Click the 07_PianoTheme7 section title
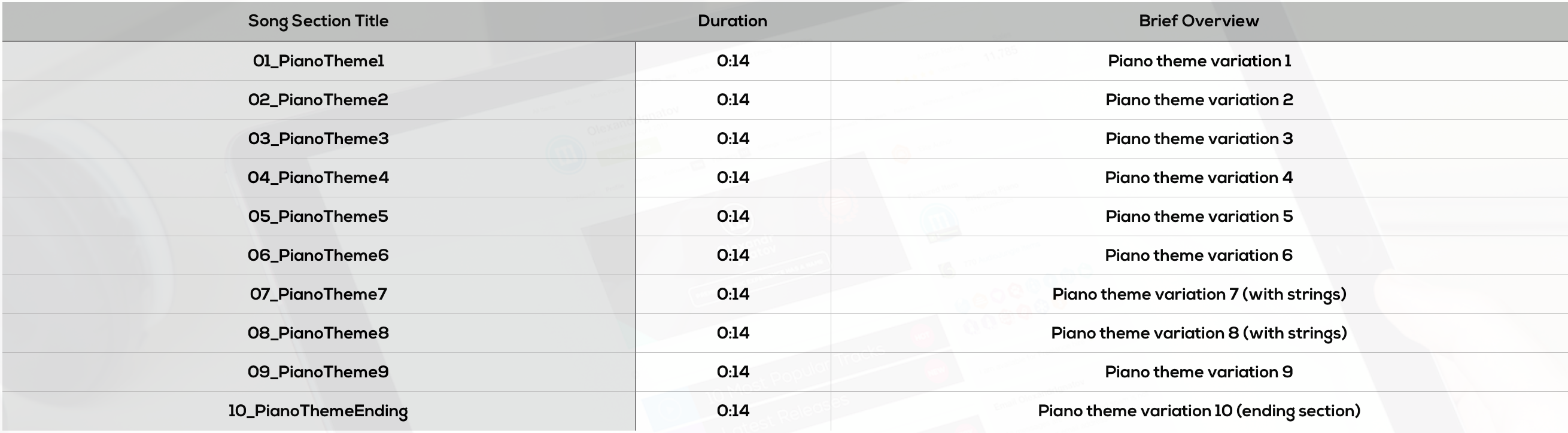This screenshot has height=433, width=1568. (318, 294)
